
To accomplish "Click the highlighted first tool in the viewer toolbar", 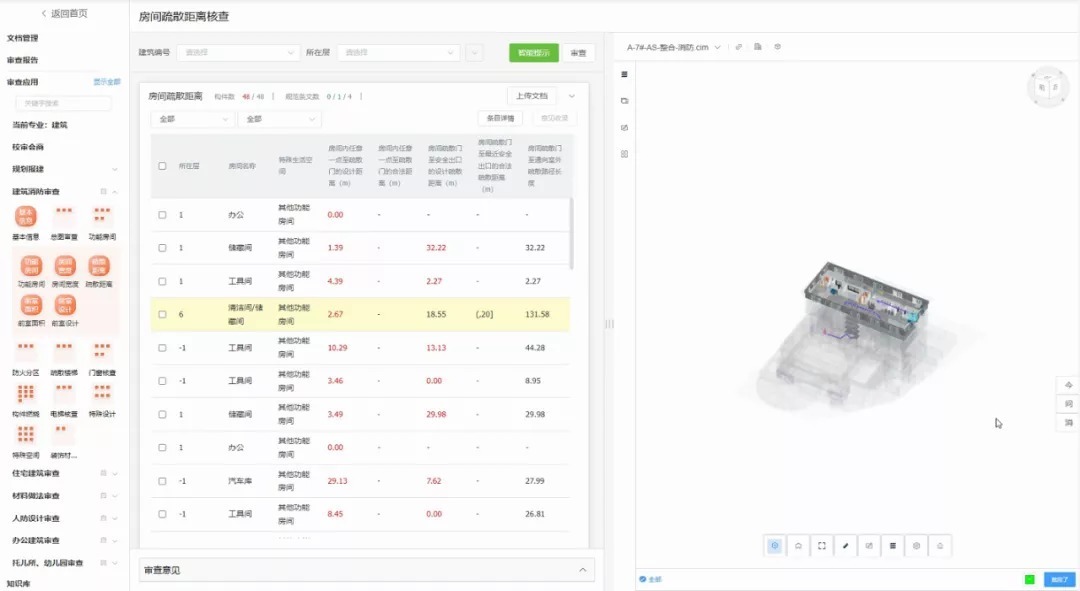I will (x=774, y=546).
